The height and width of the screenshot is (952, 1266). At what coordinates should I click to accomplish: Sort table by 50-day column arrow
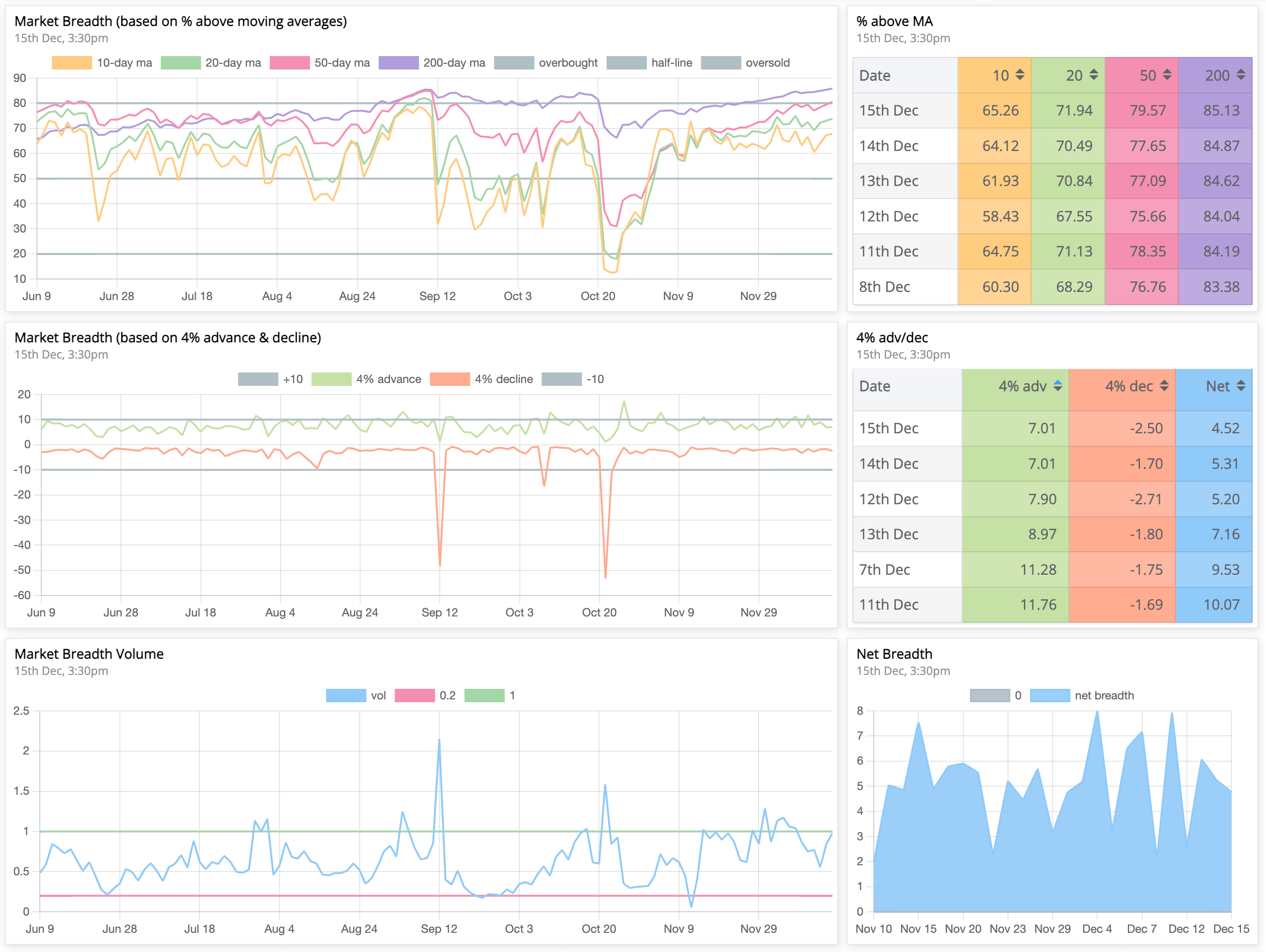click(x=1167, y=75)
